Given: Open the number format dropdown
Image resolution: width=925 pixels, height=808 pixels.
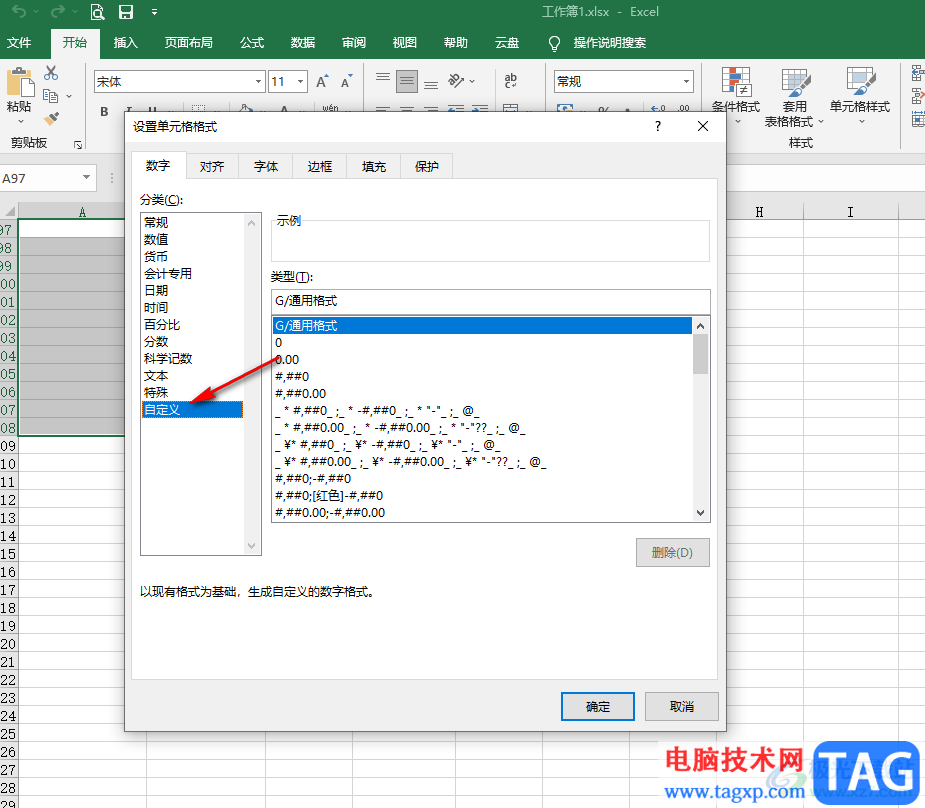Looking at the screenshot, I should click(686, 81).
